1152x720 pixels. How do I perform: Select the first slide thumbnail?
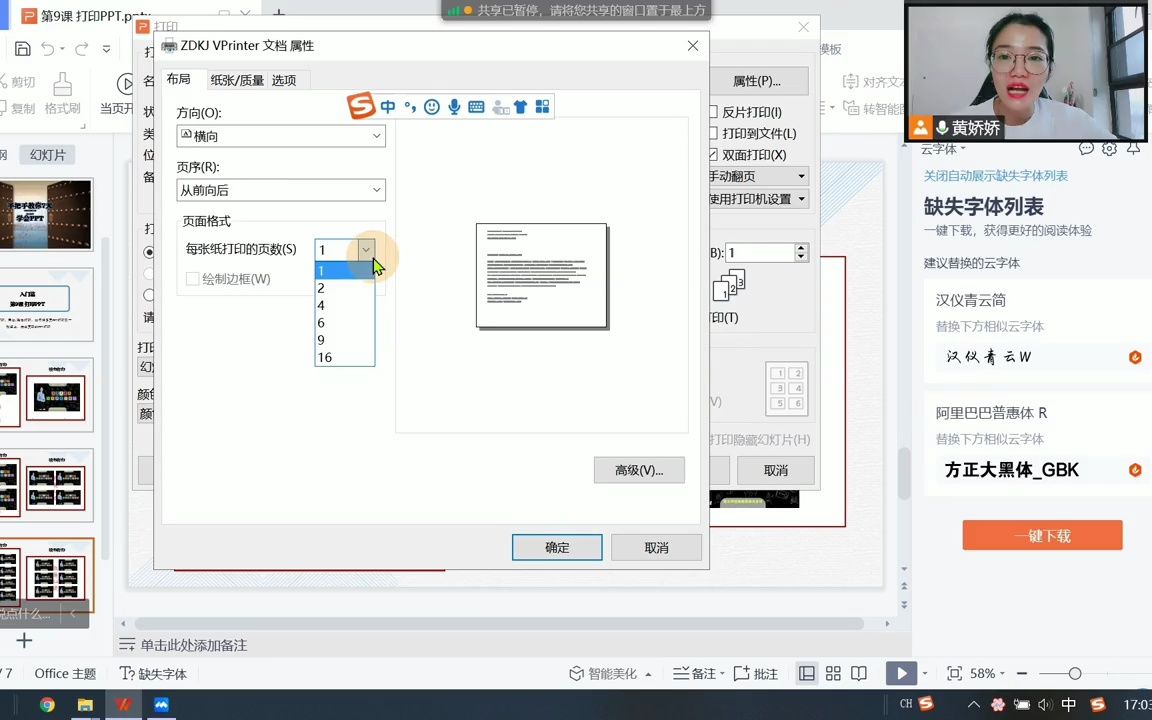point(46,215)
